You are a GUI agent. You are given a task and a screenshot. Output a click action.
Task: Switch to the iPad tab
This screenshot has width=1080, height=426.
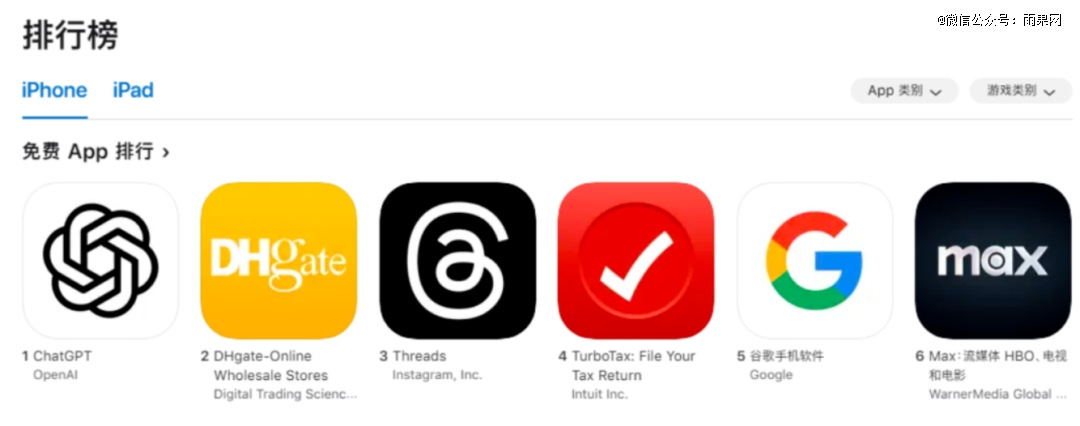[x=133, y=90]
